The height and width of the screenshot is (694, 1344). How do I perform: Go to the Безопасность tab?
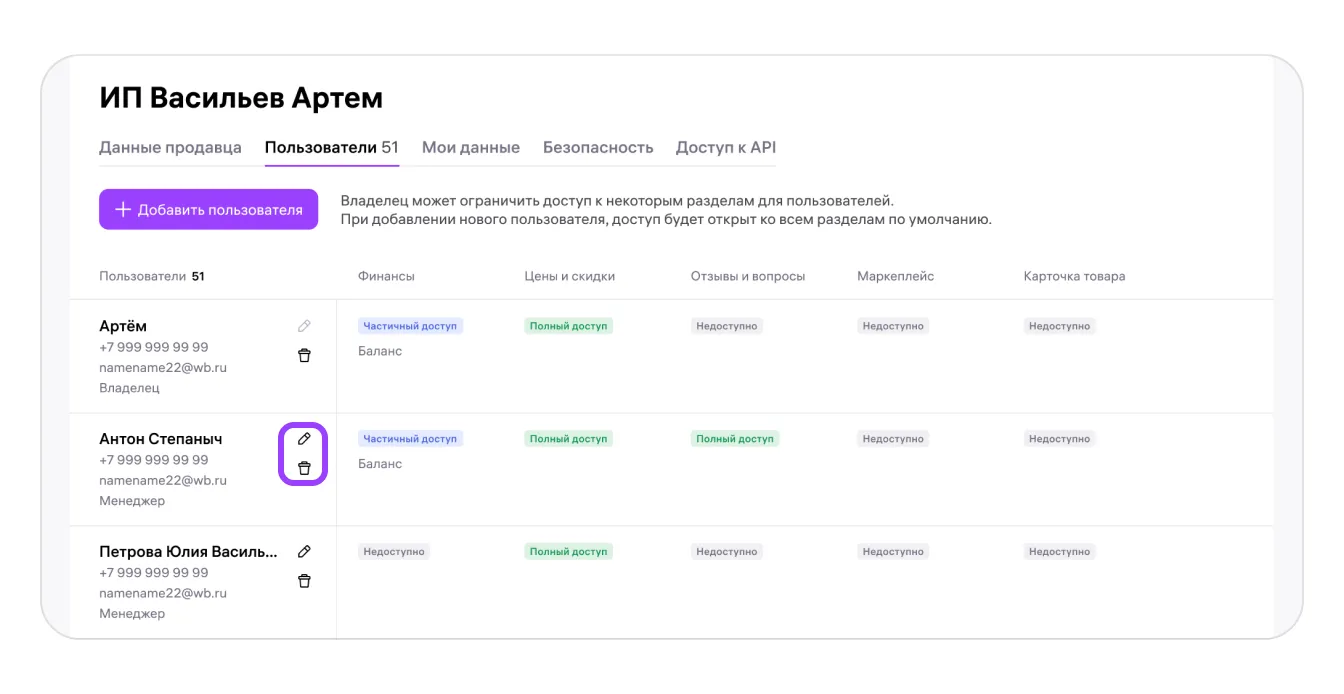pos(597,148)
